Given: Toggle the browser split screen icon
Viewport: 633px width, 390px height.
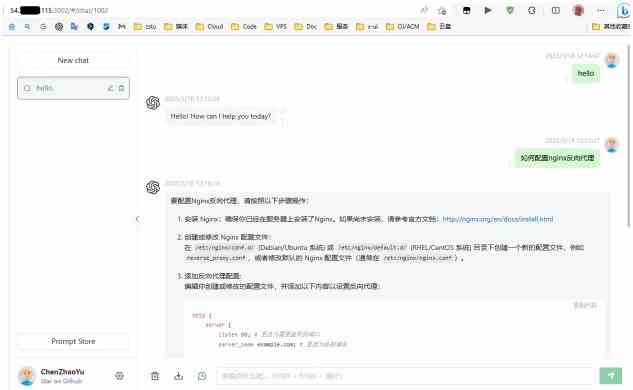Looking at the screenshot, I should [555, 10].
